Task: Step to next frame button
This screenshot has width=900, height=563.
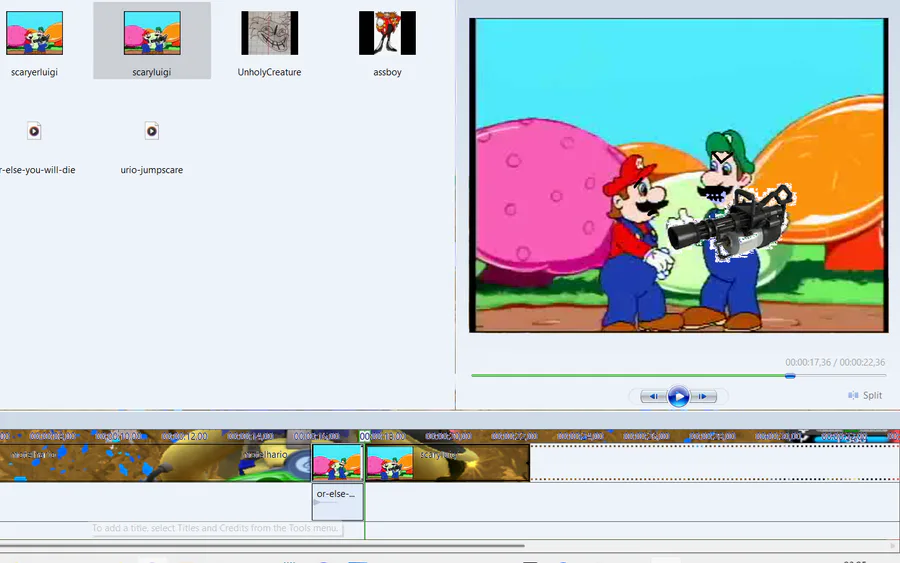Action: point(703,396)
